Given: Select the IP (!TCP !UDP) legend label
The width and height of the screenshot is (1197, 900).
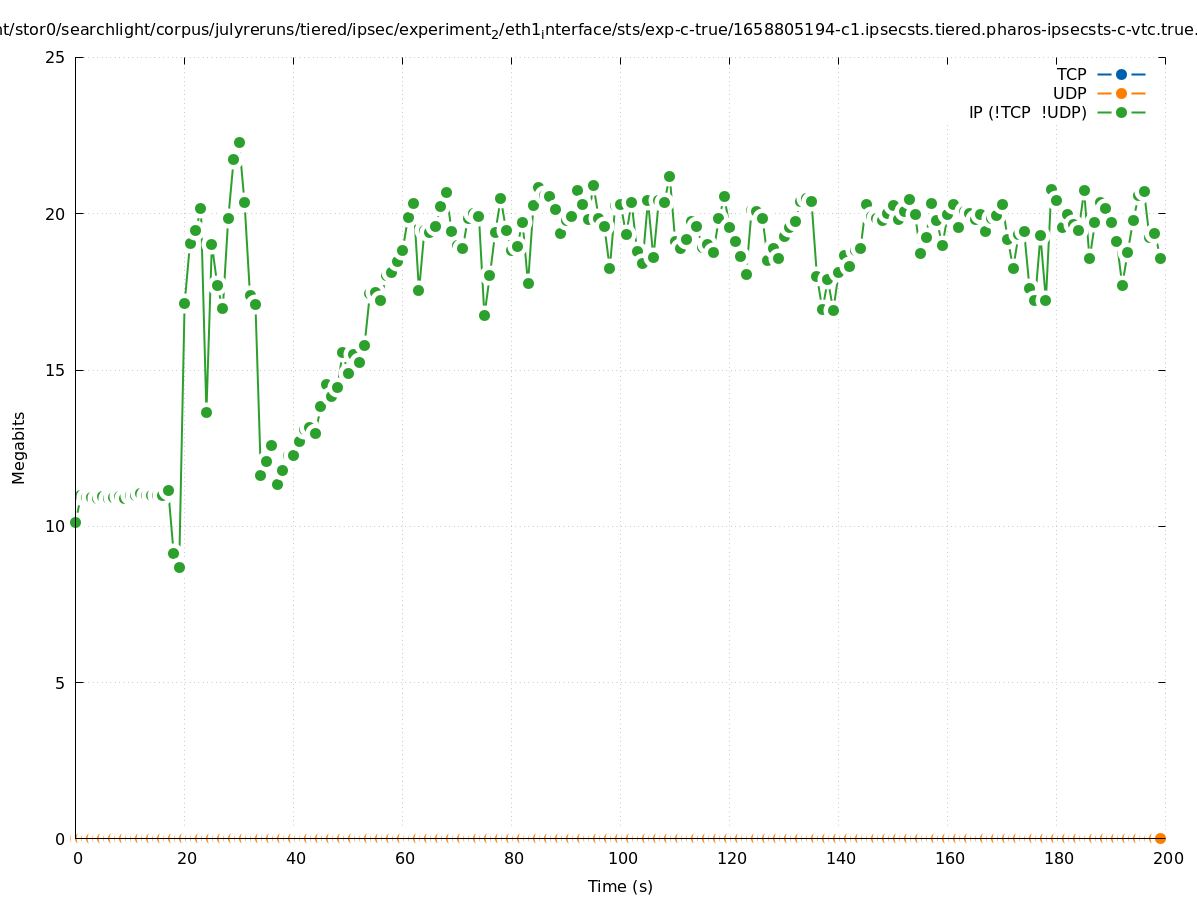Looking at the screenshot, I should 1027,112.
